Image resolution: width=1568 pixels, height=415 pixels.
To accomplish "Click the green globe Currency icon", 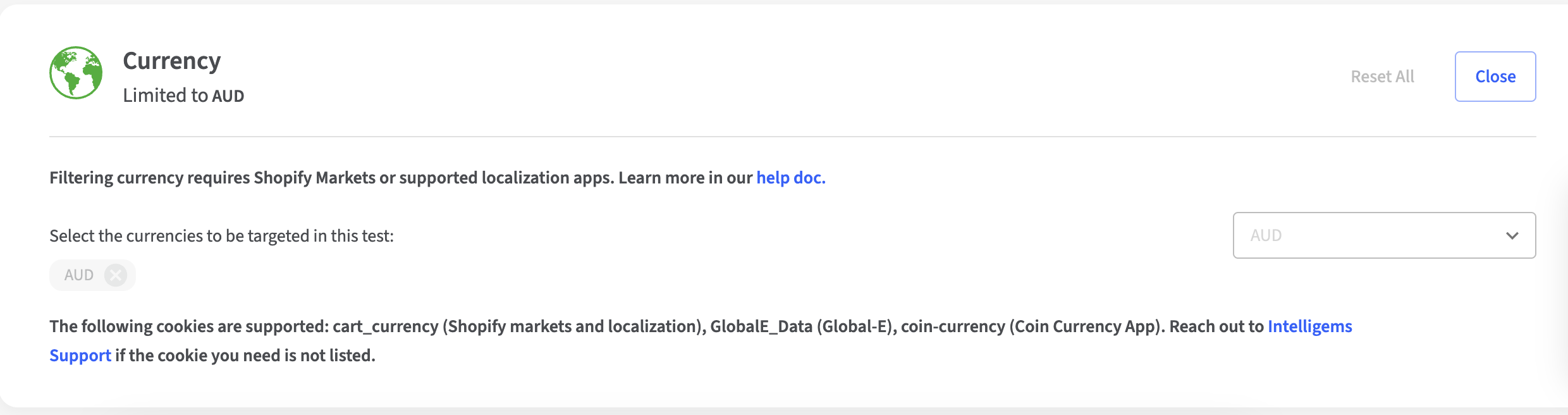I will [76, 73].
